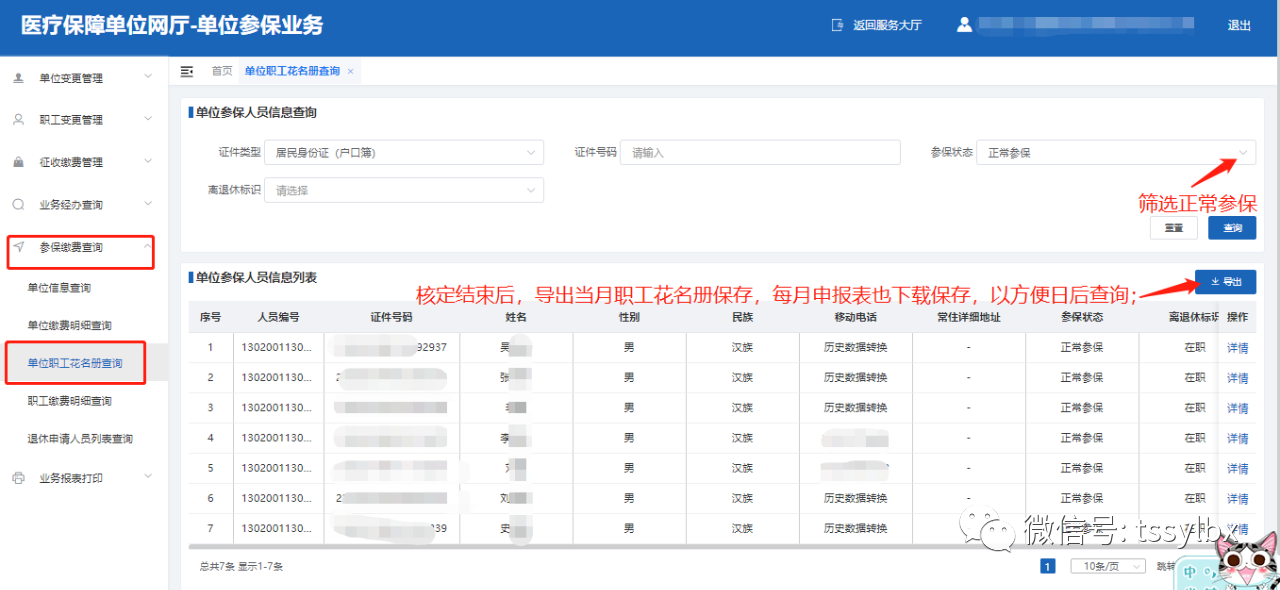The height and width of the screenshot is (590, 1280).
Task: Open the 证件类型 dropdown
Action: point(403,153)
